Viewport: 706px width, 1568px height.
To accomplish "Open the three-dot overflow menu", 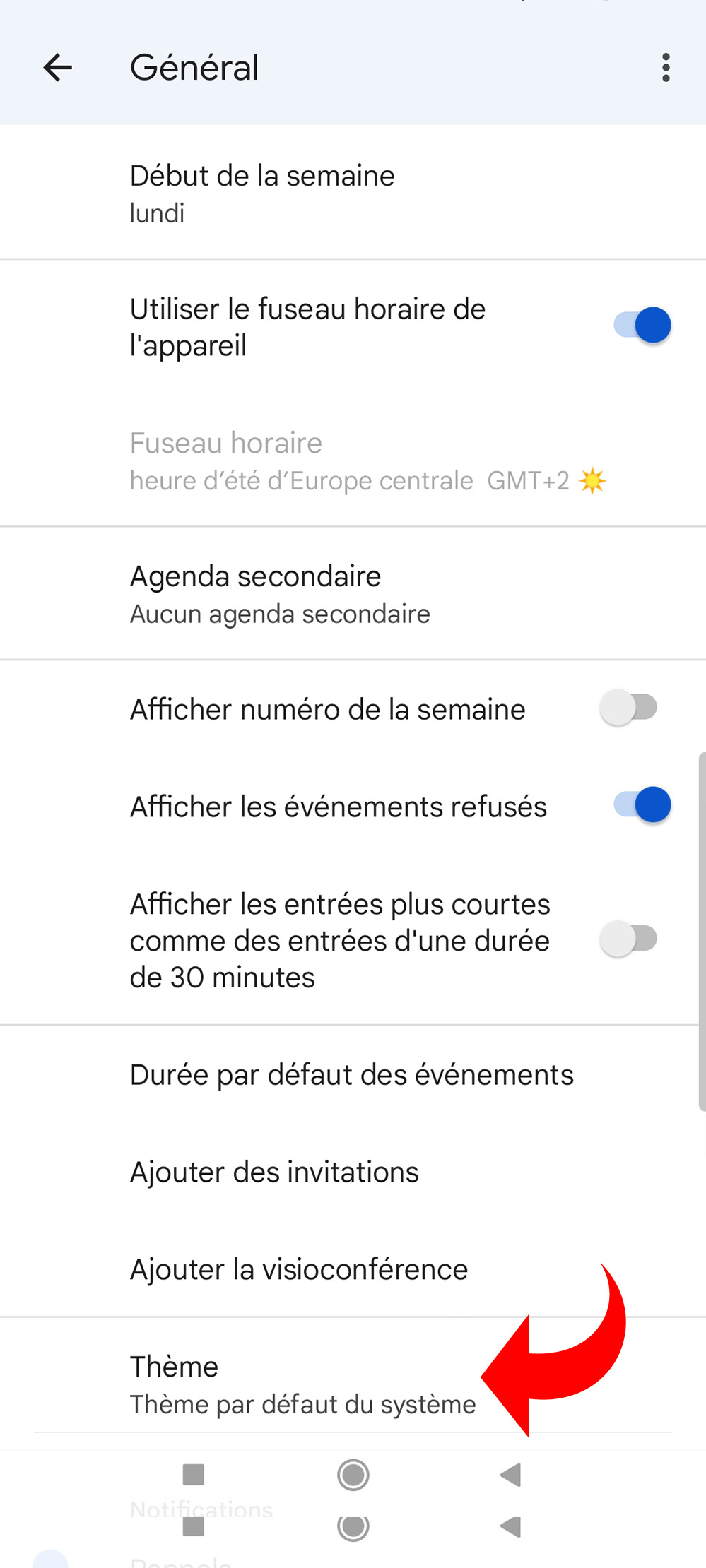I will (x=665, y=68).
